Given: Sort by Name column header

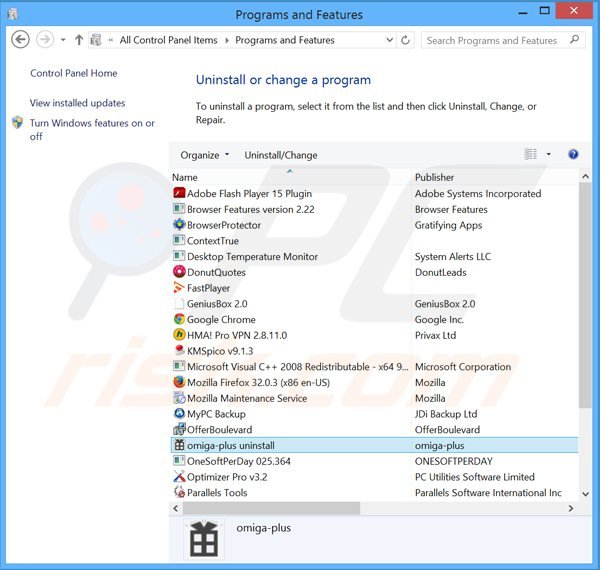Looking at the screenshot, I should (x=185, y=178).
